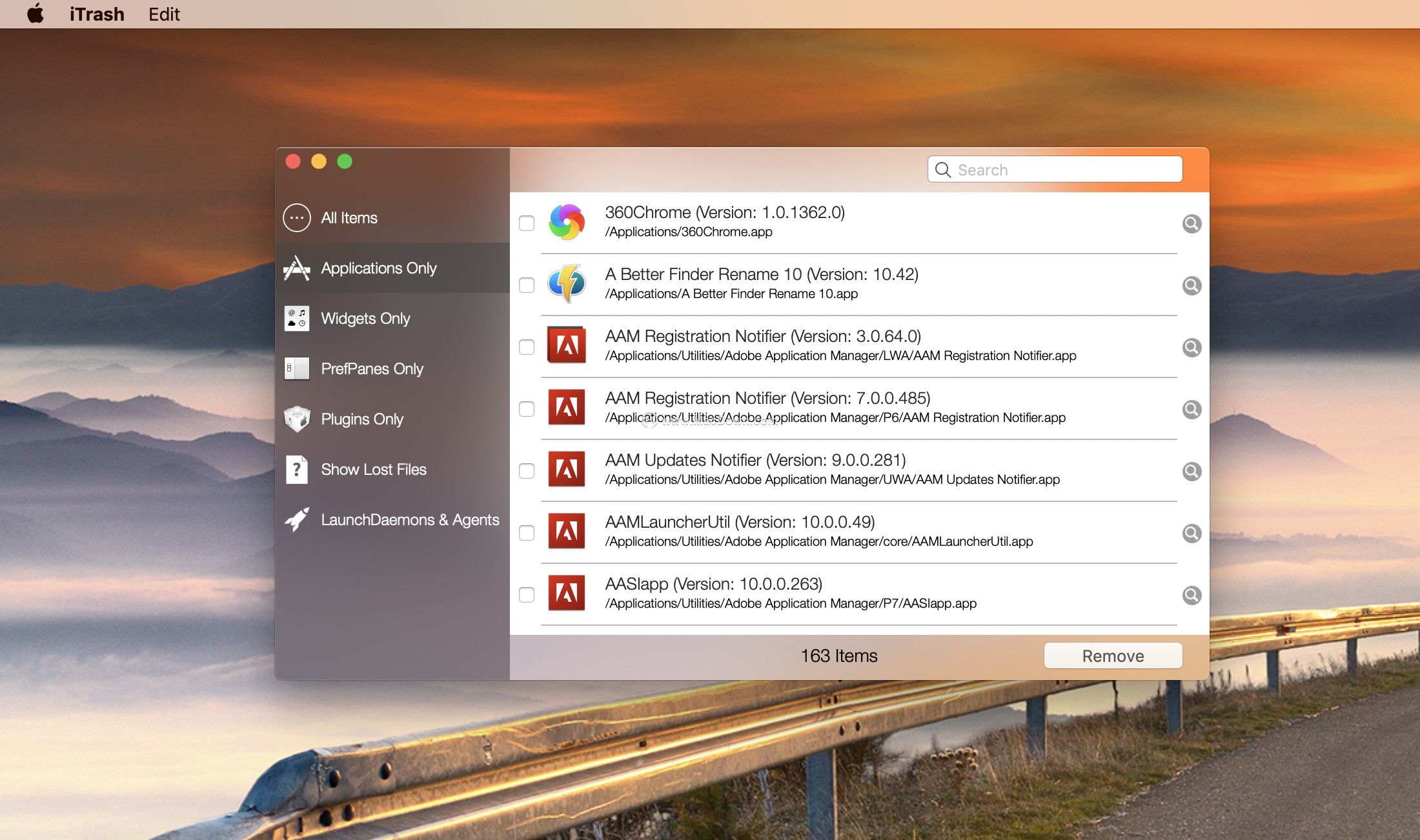Click the Widgets Only icon
The image size is (1420, 840).
(296, 319)
